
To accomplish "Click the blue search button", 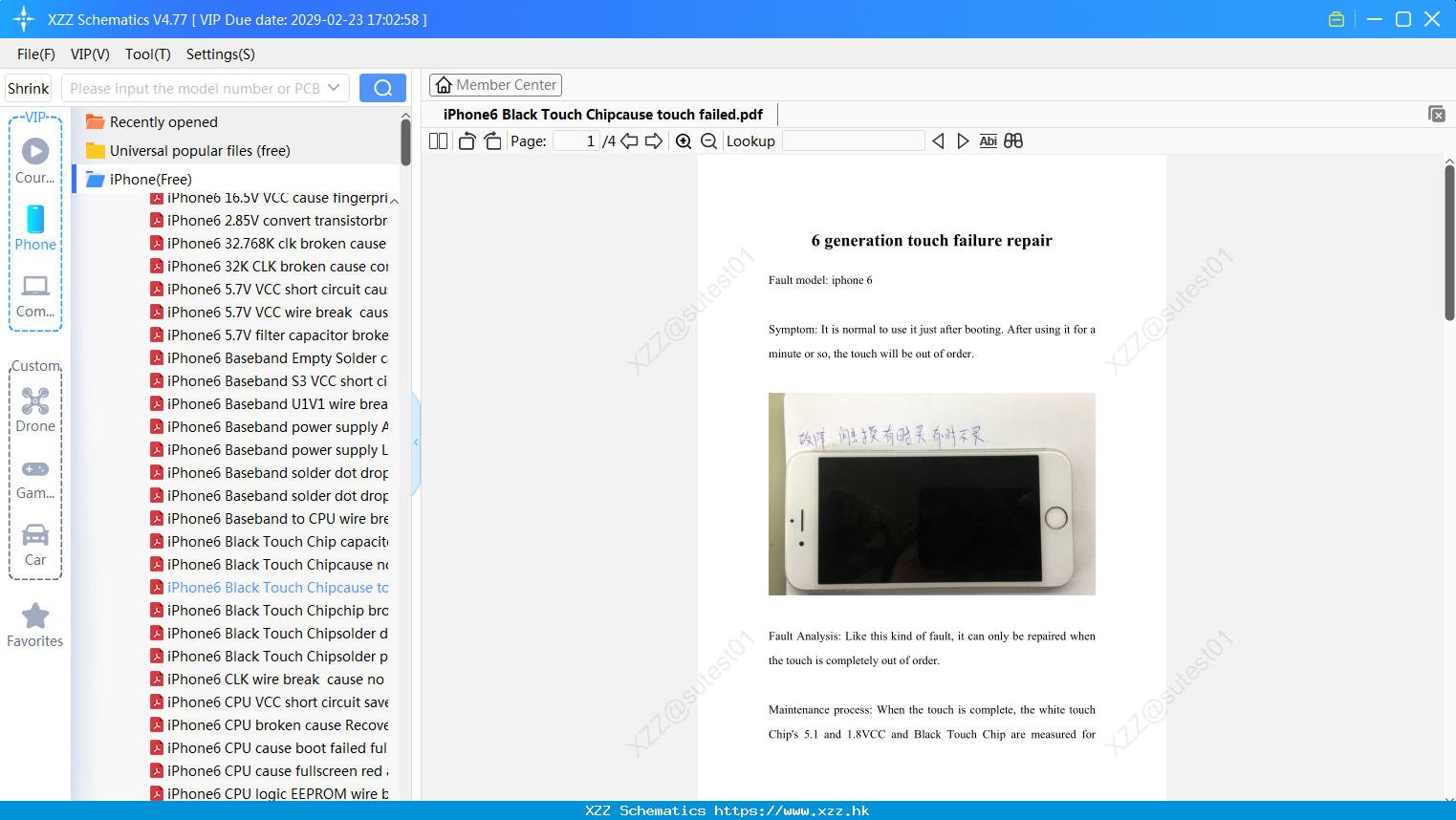I will (x=382, y=88).
